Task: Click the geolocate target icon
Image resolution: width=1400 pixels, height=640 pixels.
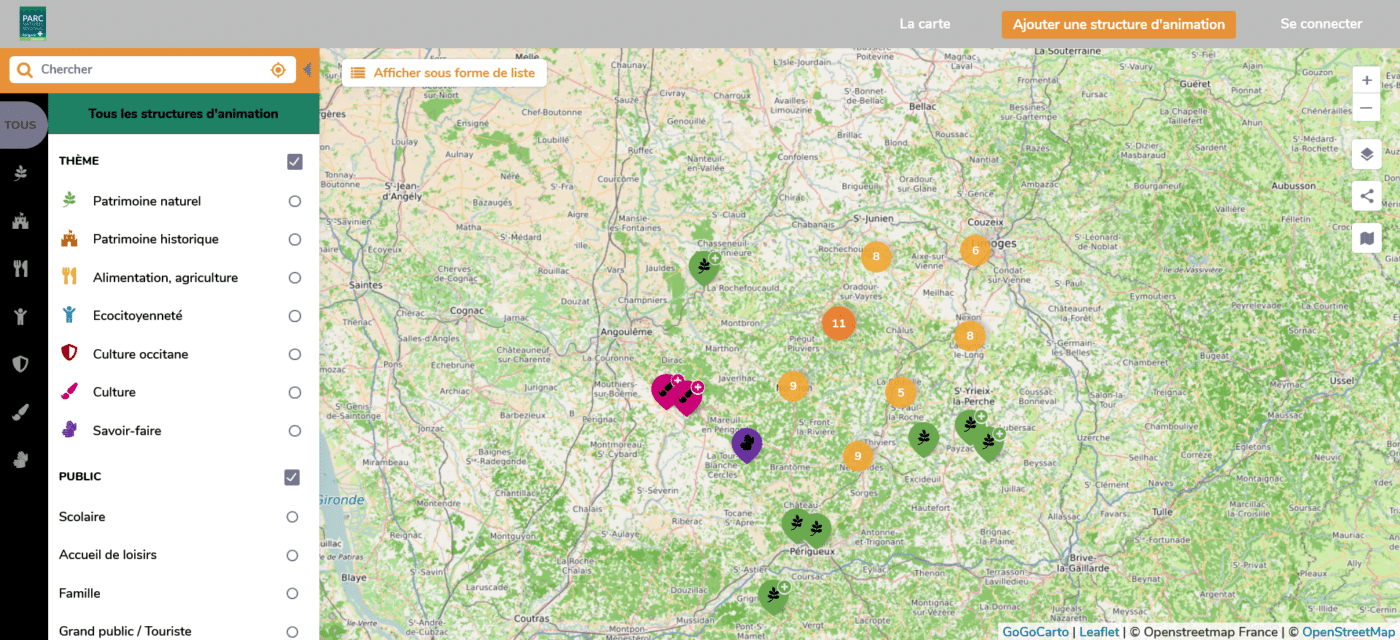Action: (279, 70)
